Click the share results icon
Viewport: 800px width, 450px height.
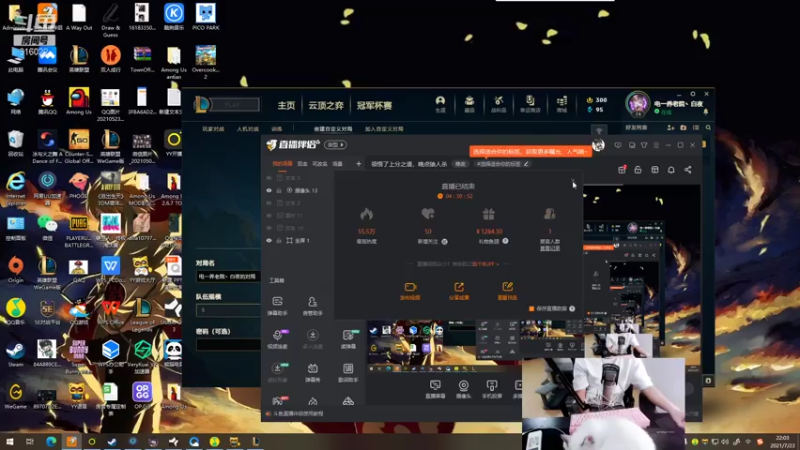point(459,287)
